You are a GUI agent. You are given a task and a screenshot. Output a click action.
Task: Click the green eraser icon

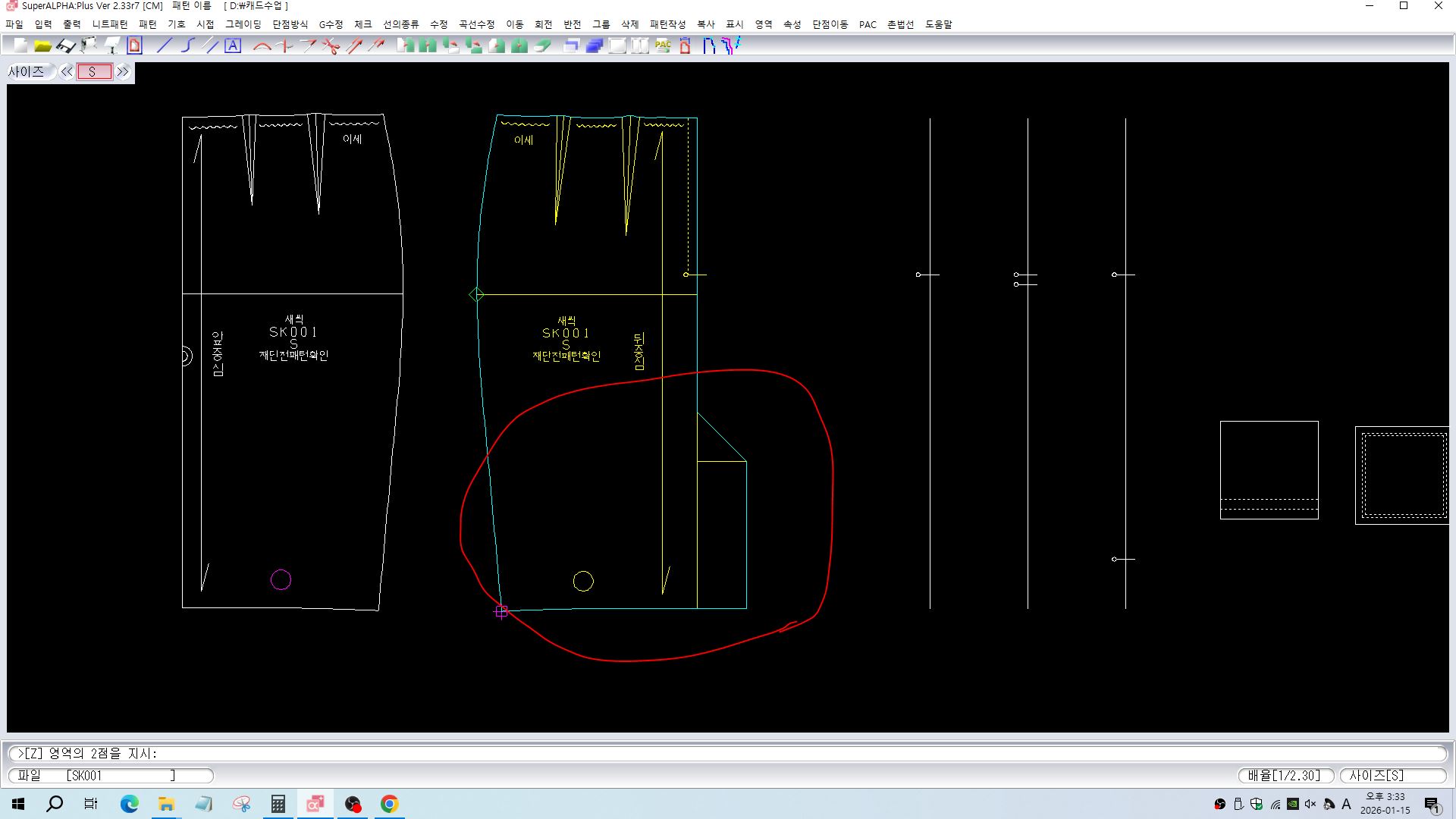[x=542, y=46]
